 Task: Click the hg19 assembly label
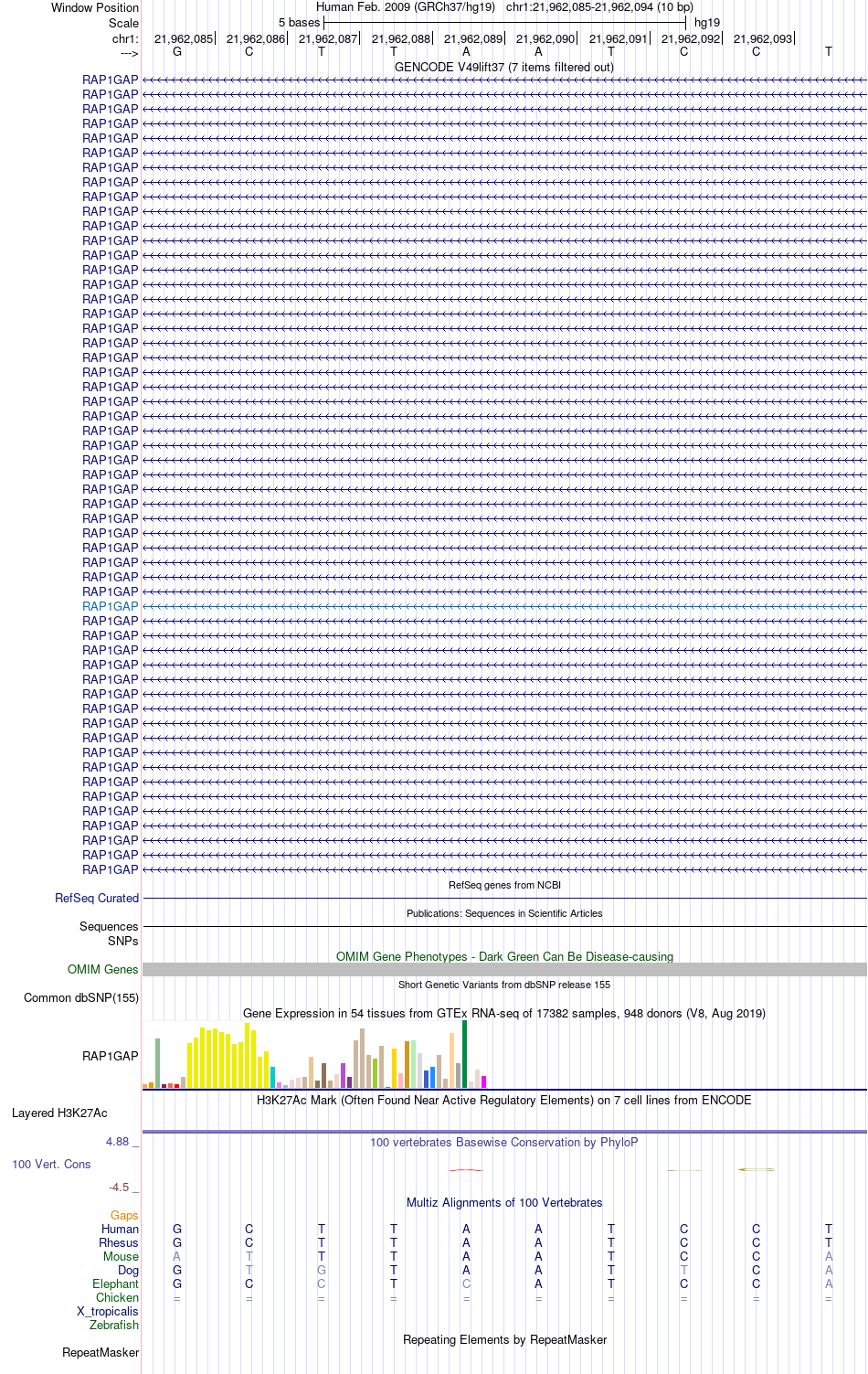(707, 23)
